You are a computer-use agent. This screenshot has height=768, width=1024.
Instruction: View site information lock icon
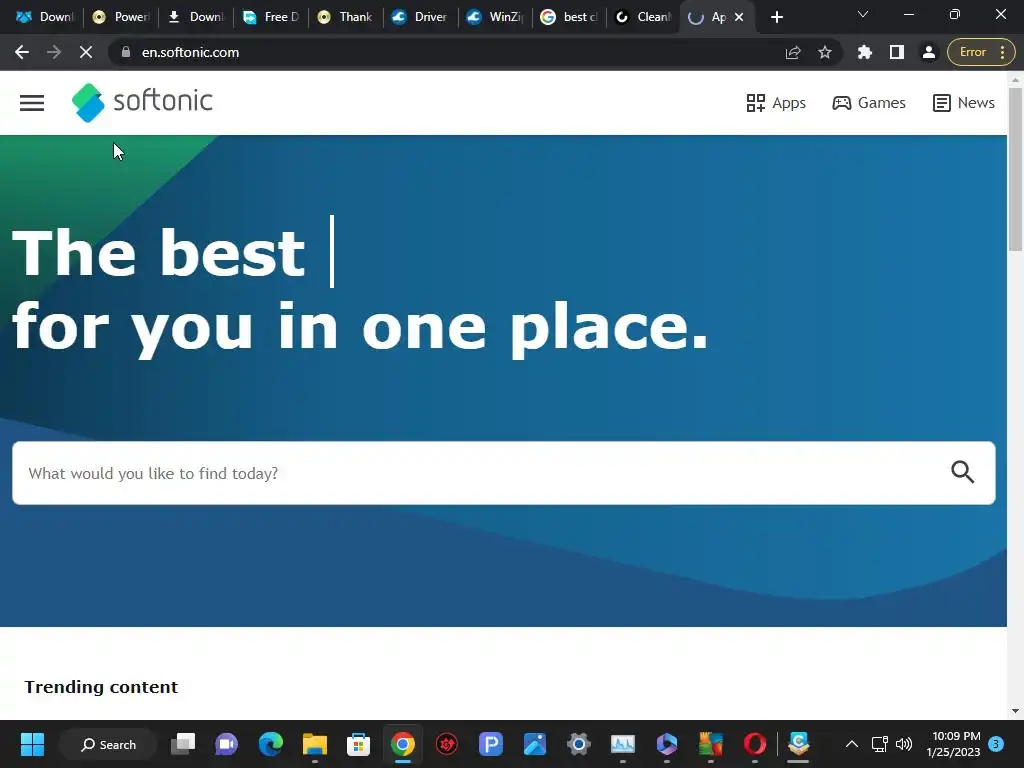point(126,52)
